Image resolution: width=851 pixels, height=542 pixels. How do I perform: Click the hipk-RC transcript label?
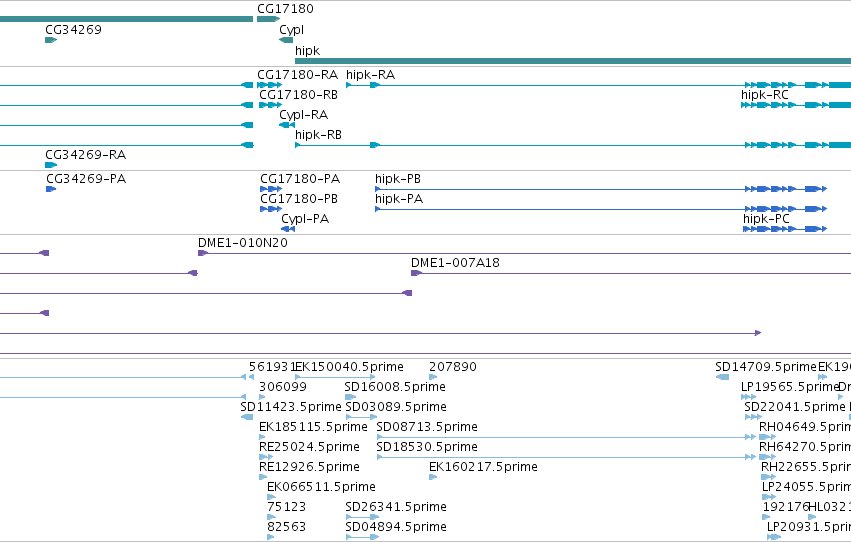point(765,95)
